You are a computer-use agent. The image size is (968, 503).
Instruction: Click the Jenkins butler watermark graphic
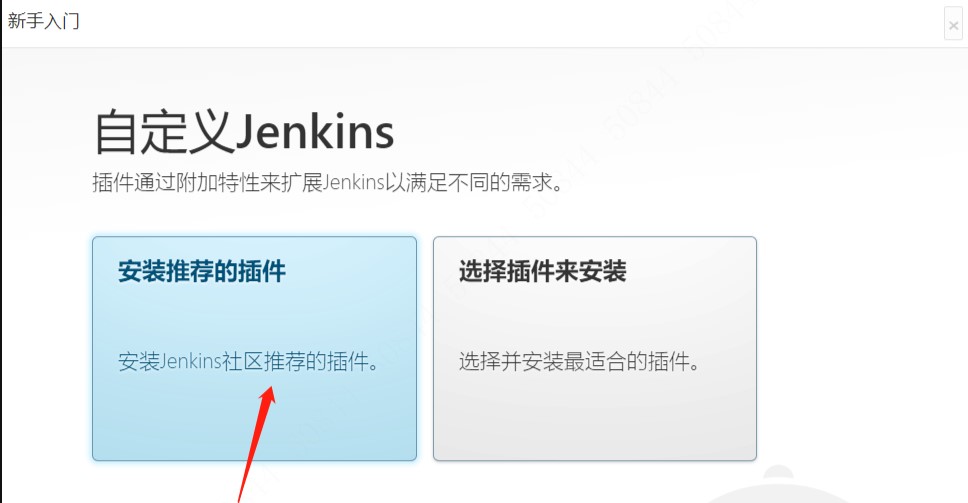[779, 484]
